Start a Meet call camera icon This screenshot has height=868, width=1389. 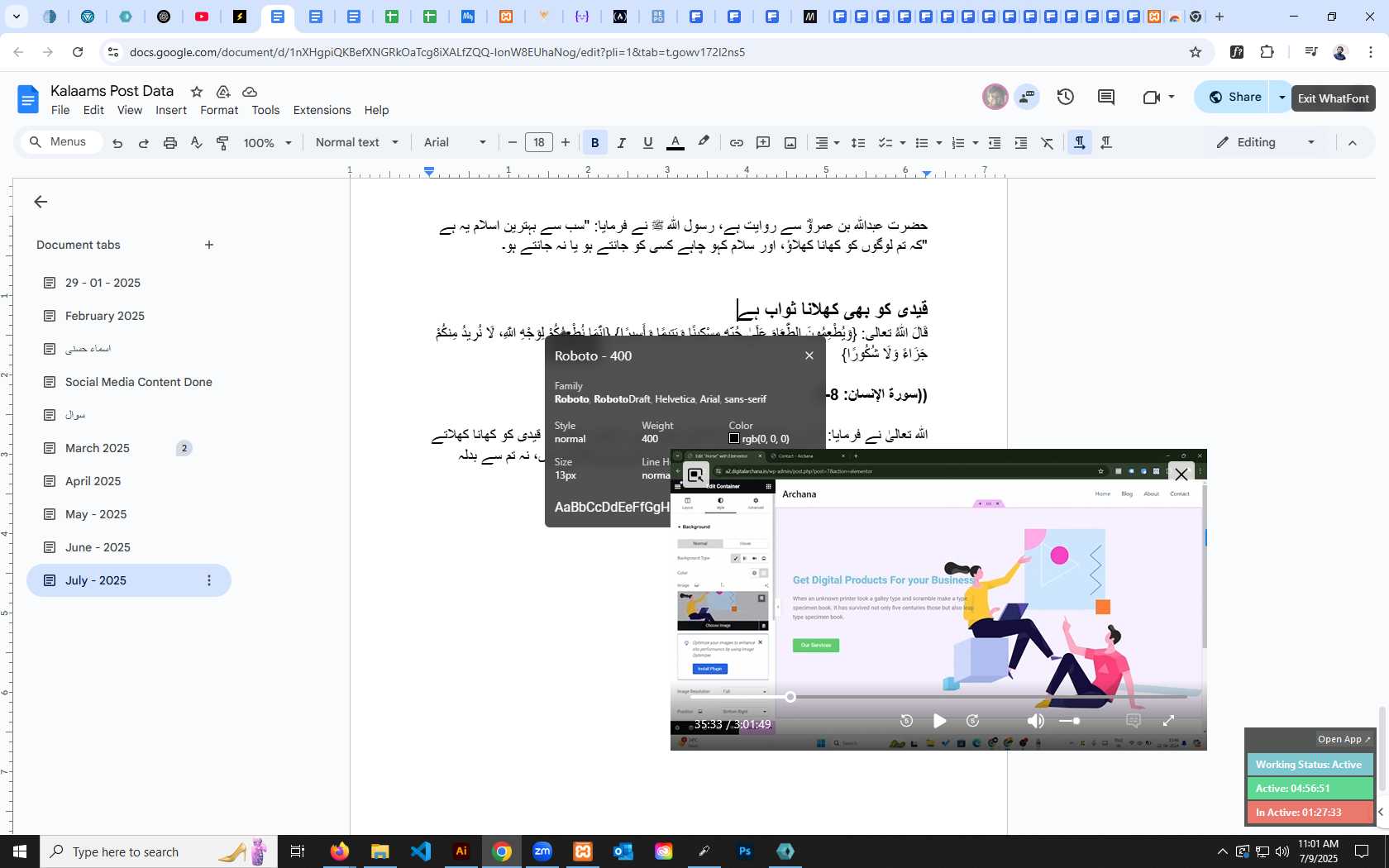point(1151,98)
